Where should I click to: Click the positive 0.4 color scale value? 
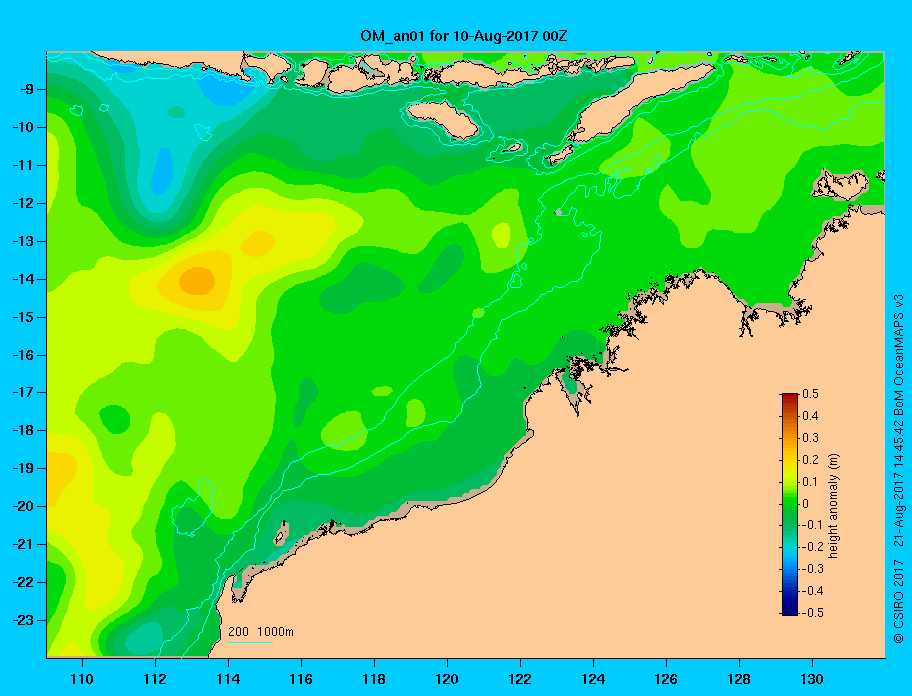(x=811, y=416)
